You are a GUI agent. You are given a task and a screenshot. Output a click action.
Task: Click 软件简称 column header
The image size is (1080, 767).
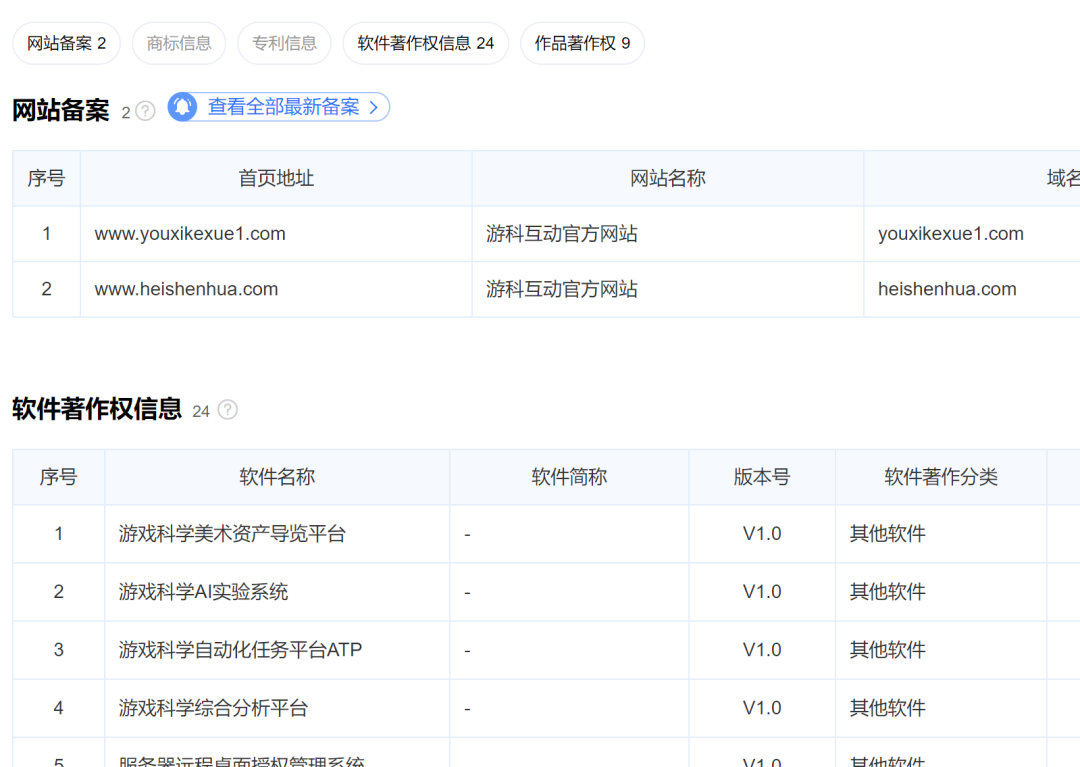click(569, 477)
